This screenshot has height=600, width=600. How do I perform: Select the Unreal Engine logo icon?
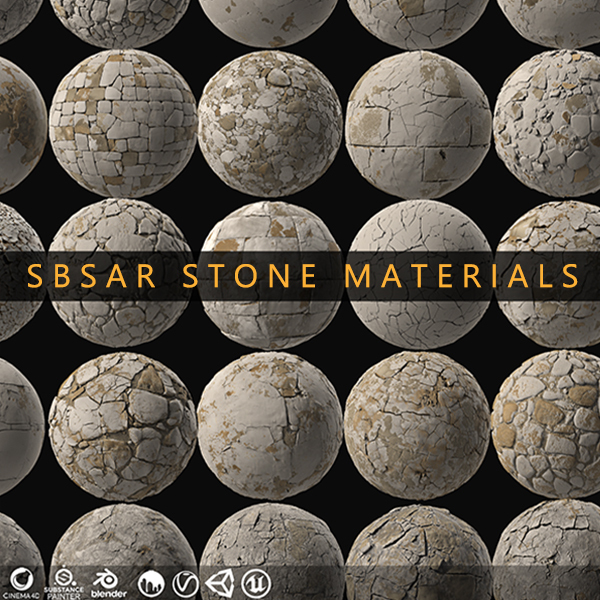coord(256,584)
